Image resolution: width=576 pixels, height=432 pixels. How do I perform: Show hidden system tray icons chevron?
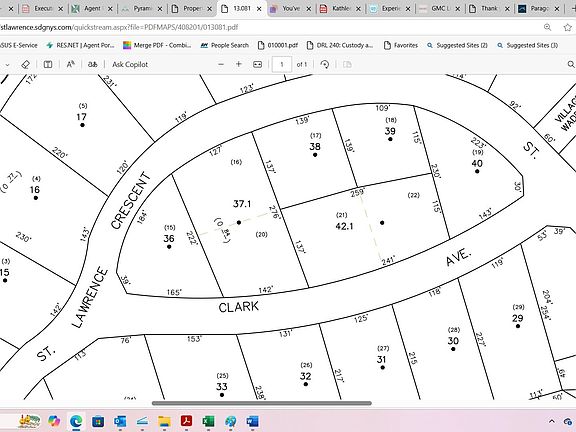(552, 421)
